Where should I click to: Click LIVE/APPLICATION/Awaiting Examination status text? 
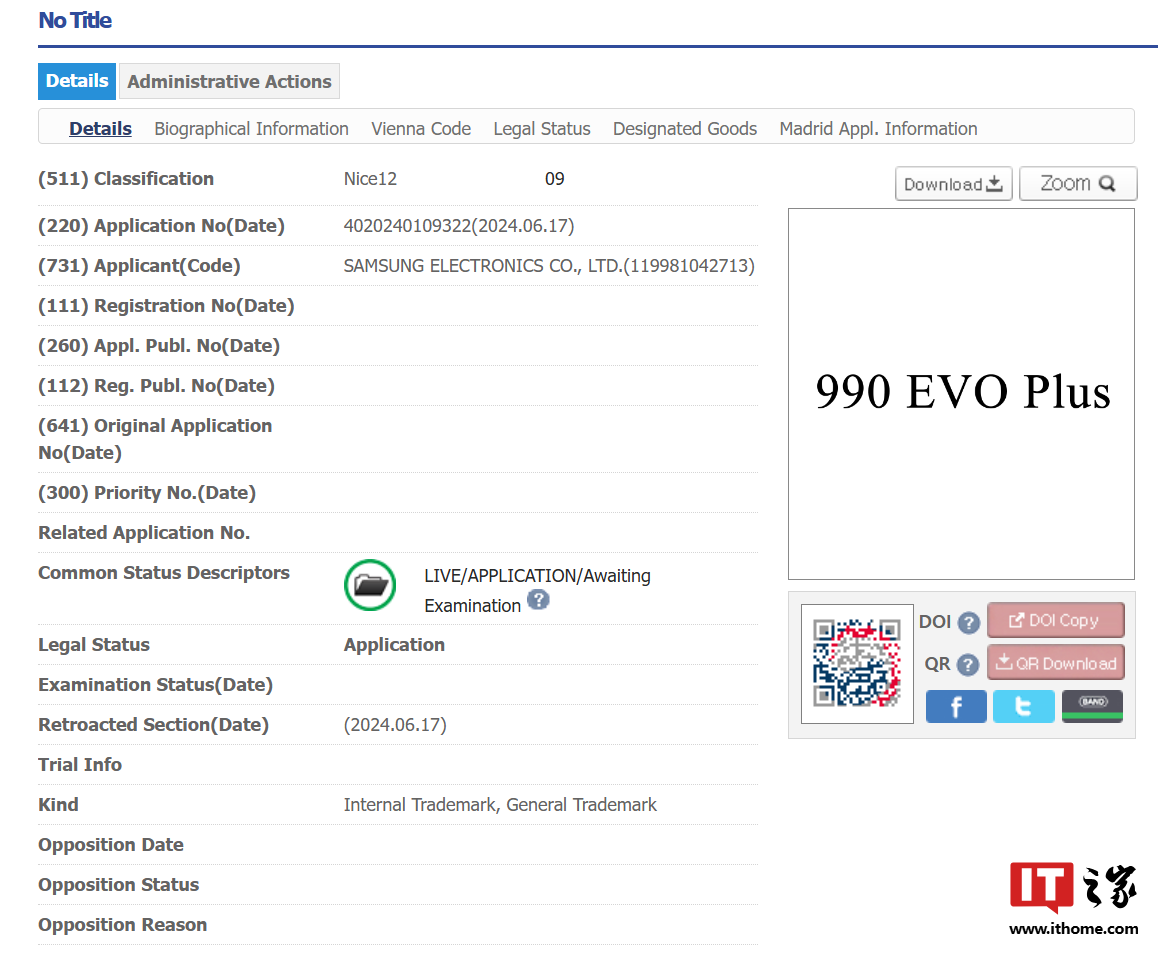537,590
